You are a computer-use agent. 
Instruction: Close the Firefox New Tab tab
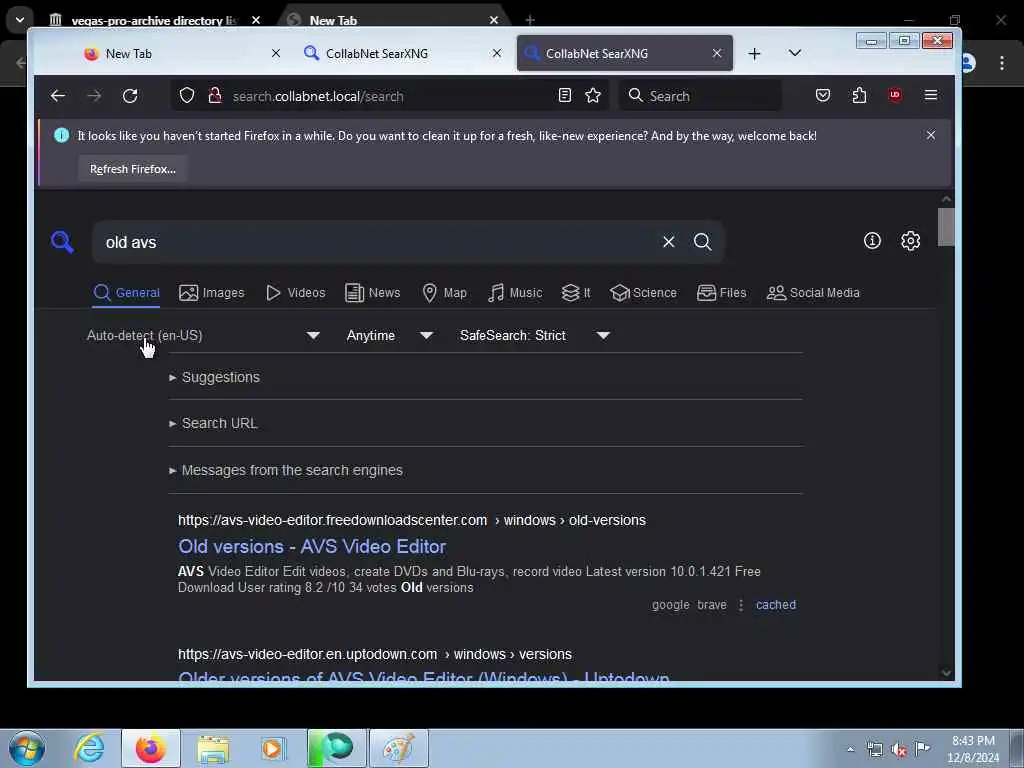click(x=276, y=54)
